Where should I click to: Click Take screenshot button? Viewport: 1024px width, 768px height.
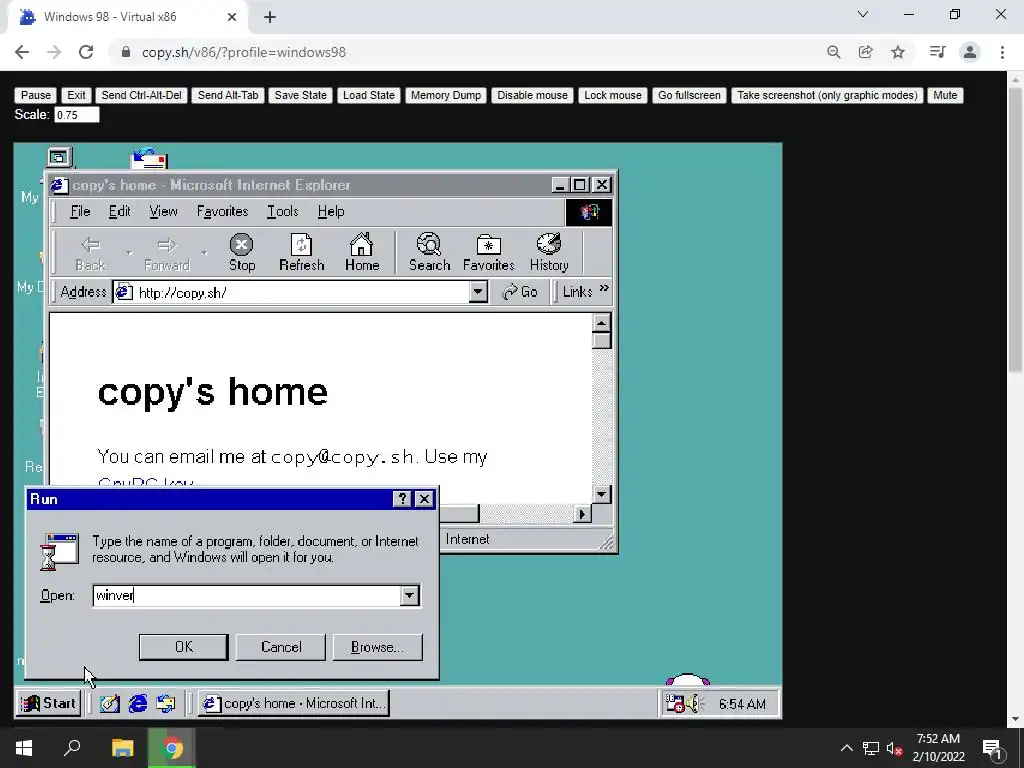coord(827,95)
